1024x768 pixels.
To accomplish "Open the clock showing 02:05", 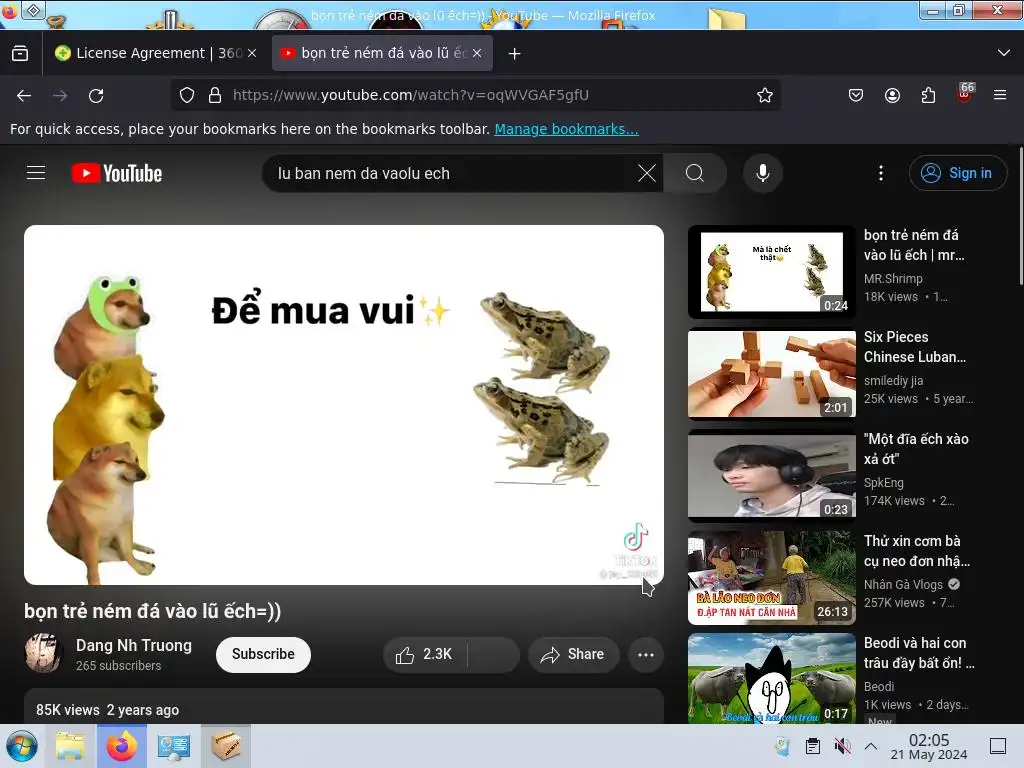I will [929, 746].
